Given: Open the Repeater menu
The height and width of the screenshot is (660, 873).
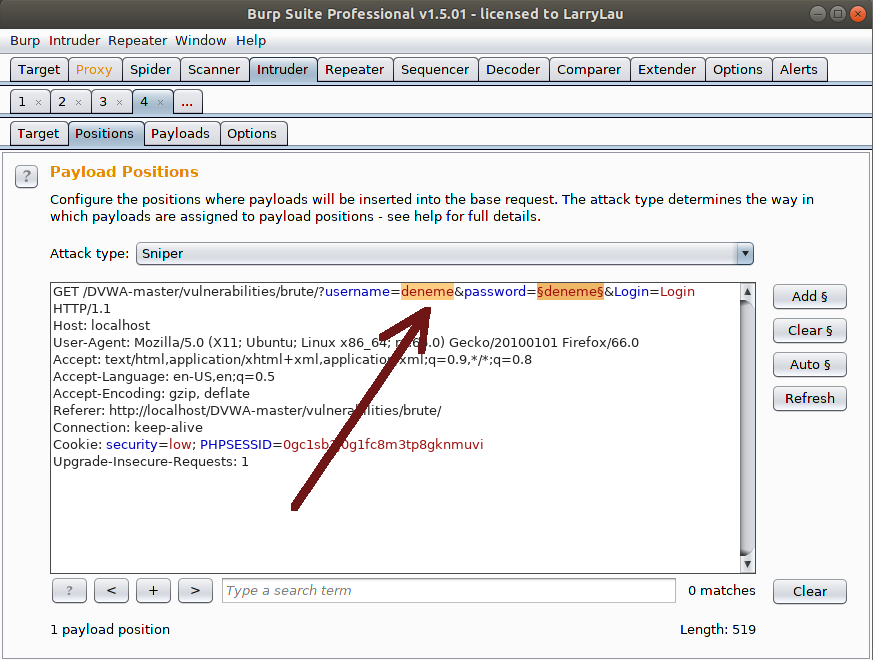Looking at the screenshot, I should pos(138,41).
